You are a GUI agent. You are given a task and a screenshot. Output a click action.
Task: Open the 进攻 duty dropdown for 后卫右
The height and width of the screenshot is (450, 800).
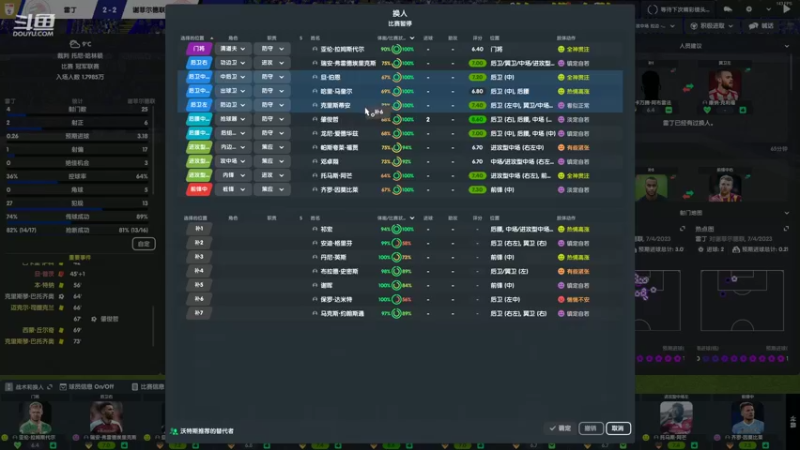(x=272, y=63)
